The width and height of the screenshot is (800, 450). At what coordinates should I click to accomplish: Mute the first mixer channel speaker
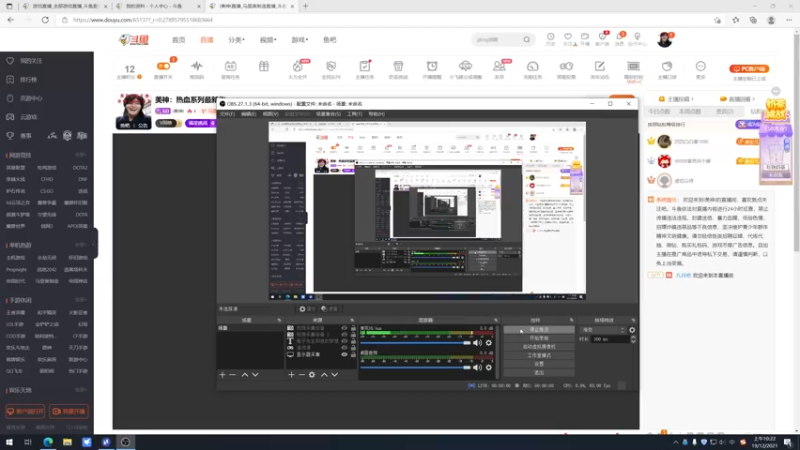point(478,343)
